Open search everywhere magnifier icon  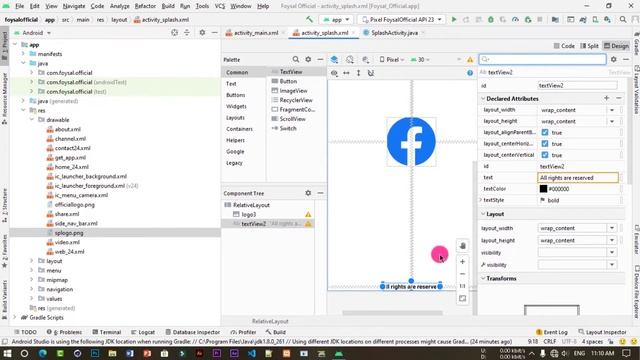(x=623, y=20)
